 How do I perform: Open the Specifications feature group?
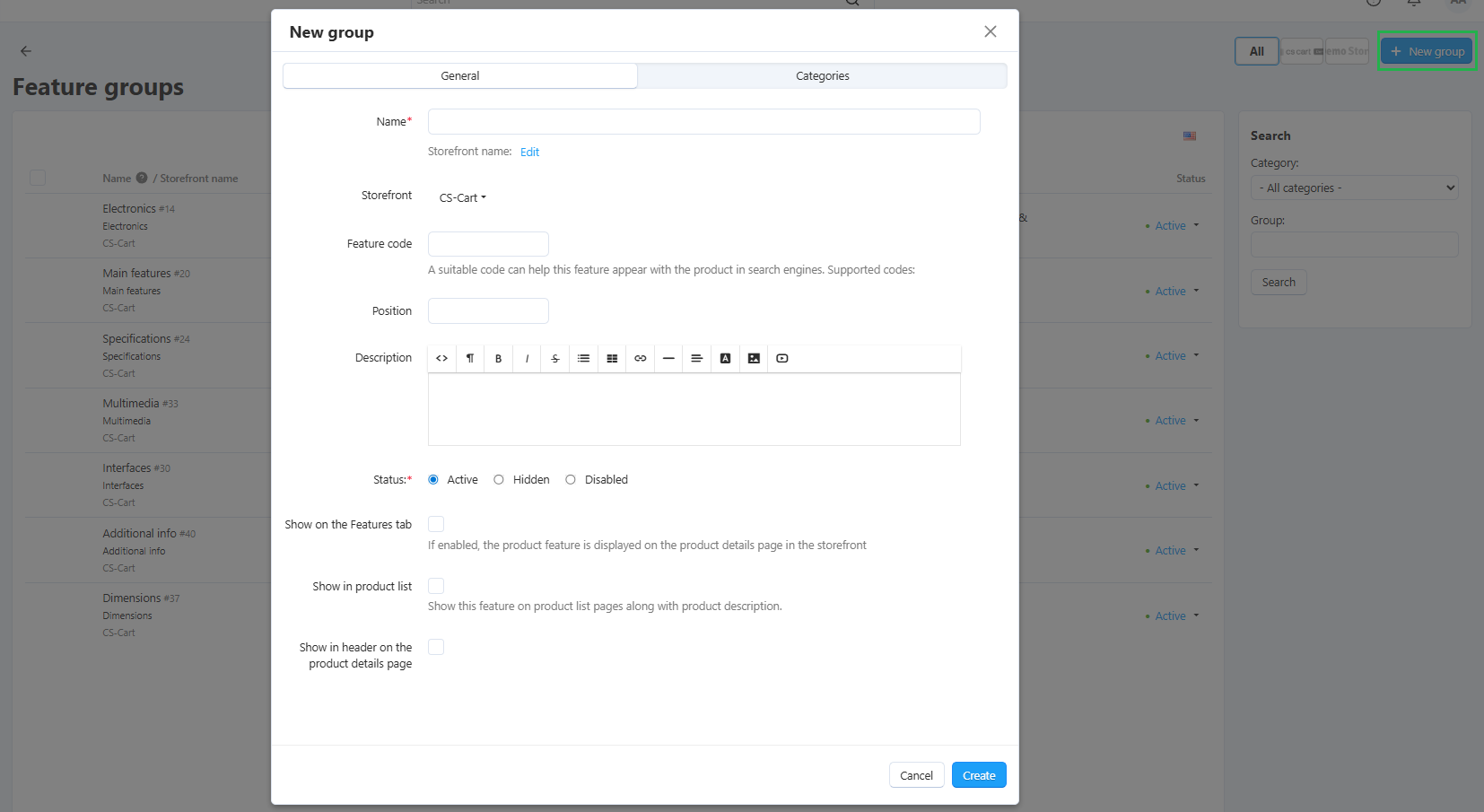tap(136, 338)
